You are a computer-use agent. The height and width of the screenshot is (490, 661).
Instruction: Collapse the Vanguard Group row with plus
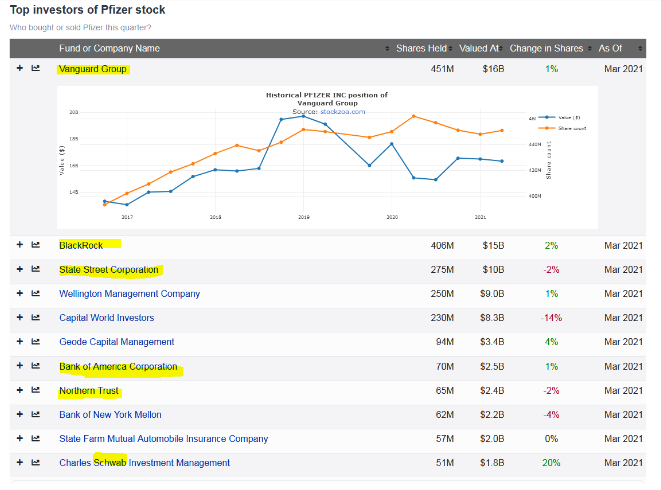click(19, 68)
